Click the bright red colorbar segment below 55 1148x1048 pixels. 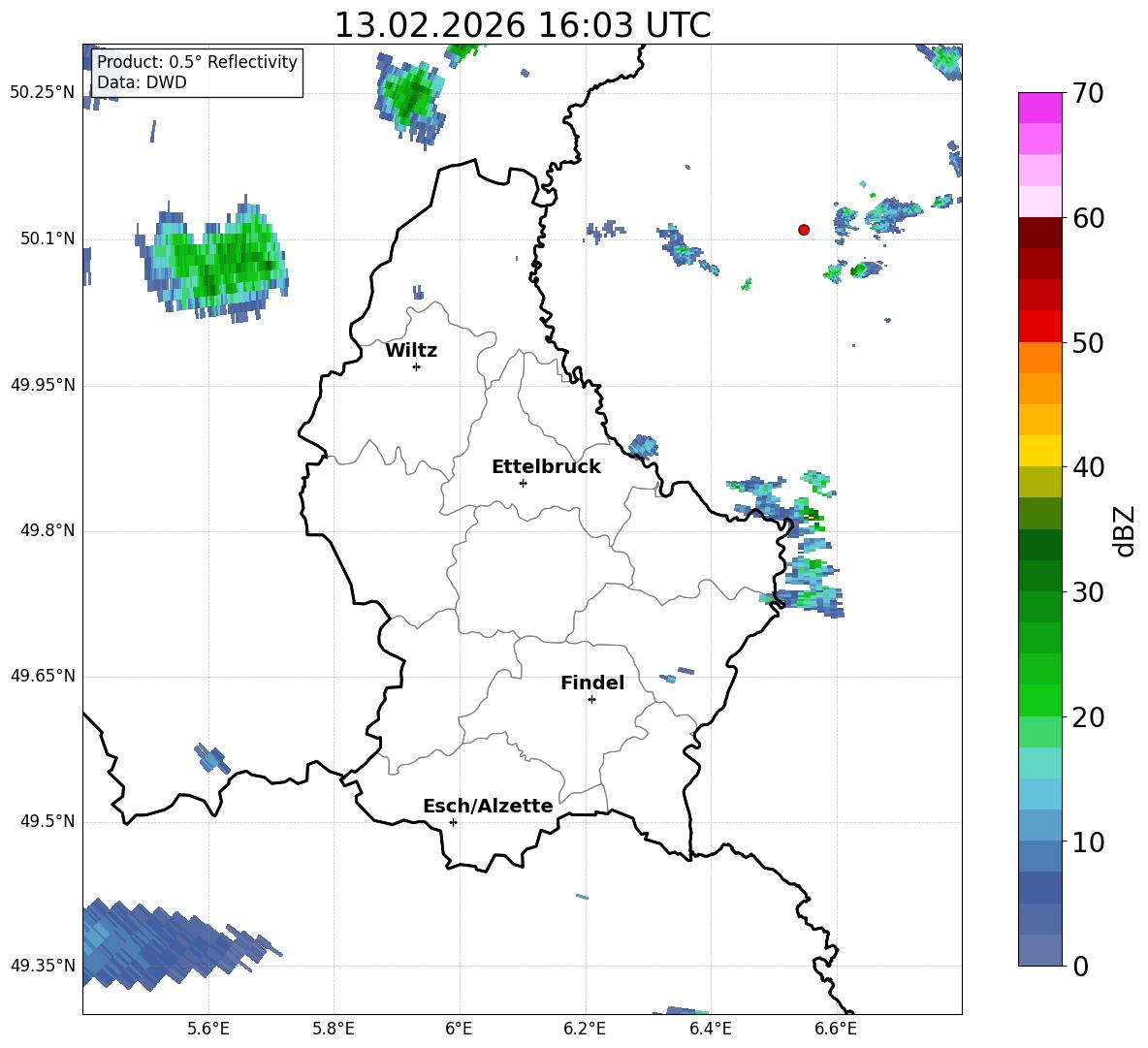1039,326
